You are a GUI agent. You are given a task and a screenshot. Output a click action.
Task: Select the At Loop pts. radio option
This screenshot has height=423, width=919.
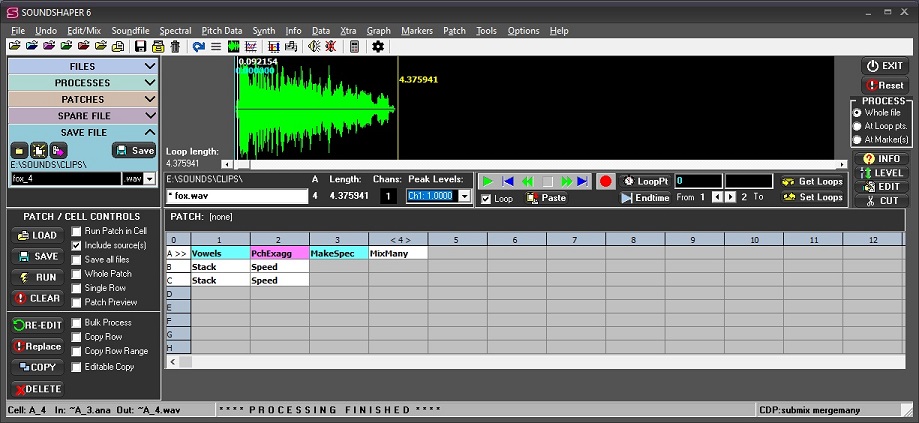tap(857, 126)
